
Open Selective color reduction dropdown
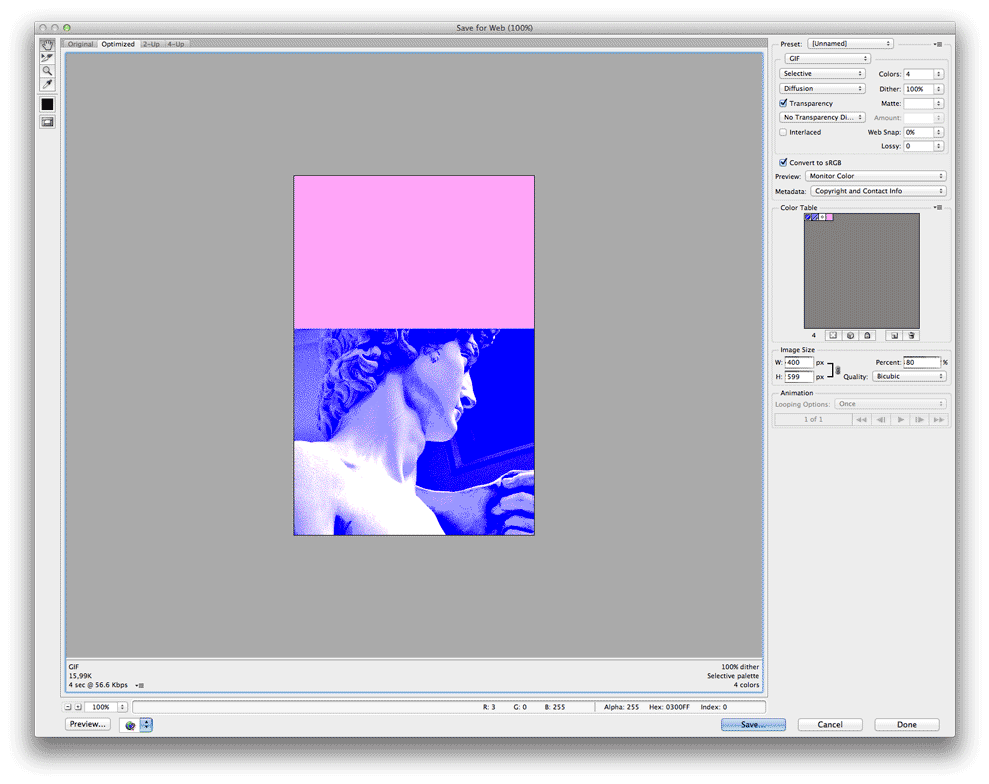pos(822,74)
